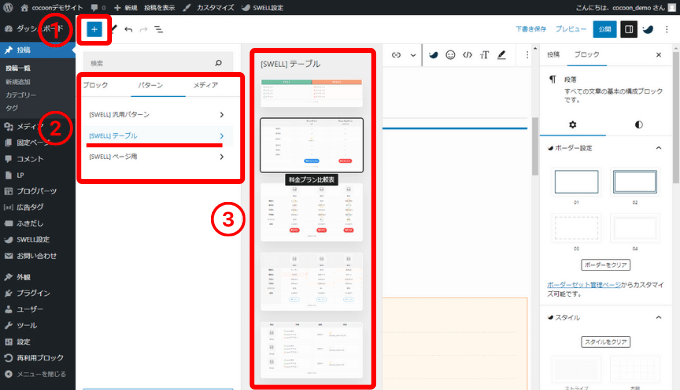Insert the three-column red button table pattern
680x390 pixels.
pos(311,212)
